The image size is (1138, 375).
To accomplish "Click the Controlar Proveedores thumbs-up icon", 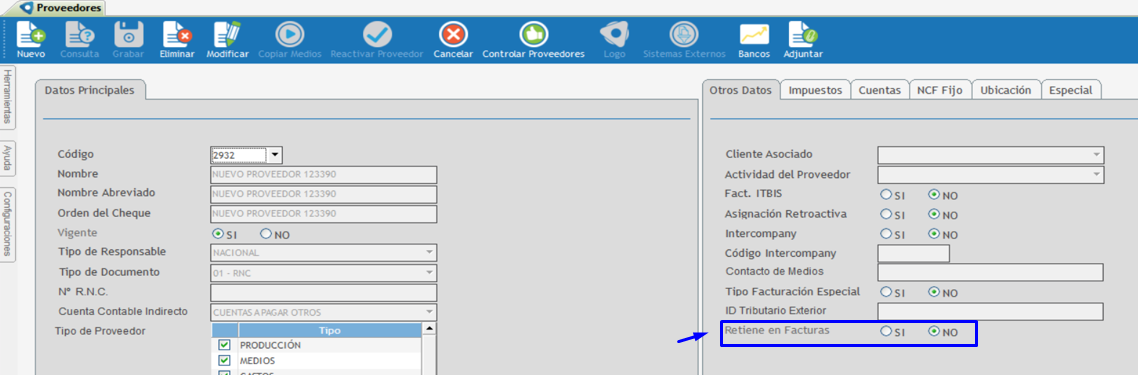I will tap(533, 34).
